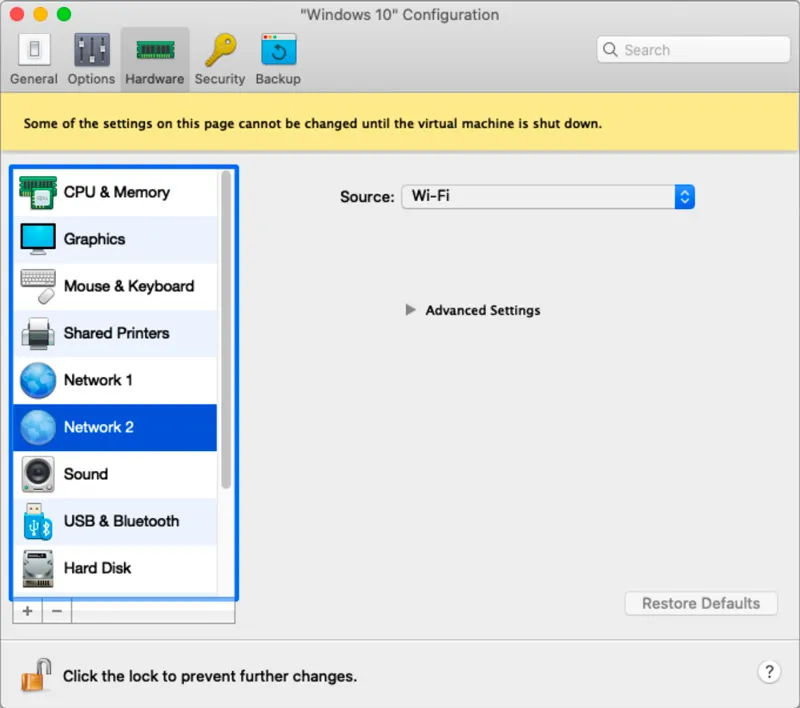800x708 pixels.
Task: Click the "Click the lock to prevent further changes." text
Action: point(210,676)
